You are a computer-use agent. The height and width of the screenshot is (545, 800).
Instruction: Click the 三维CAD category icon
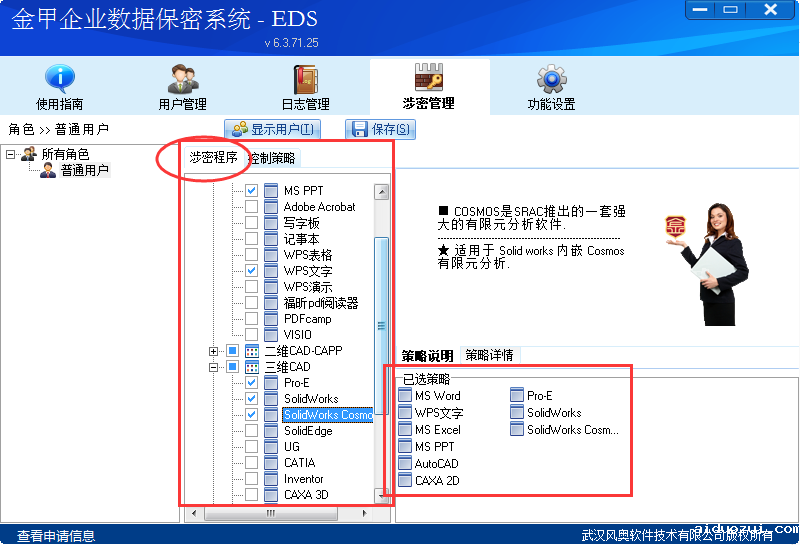252,366
